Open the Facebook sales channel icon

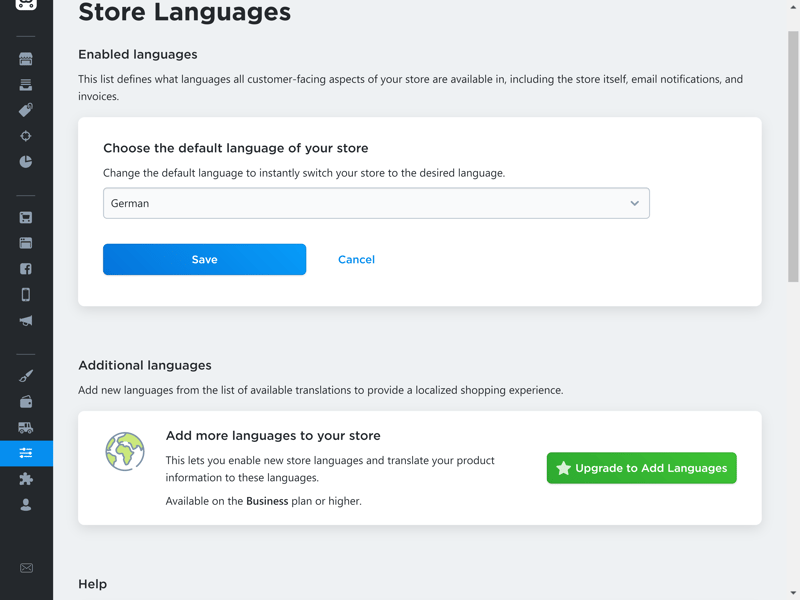(x=26, y=269)
